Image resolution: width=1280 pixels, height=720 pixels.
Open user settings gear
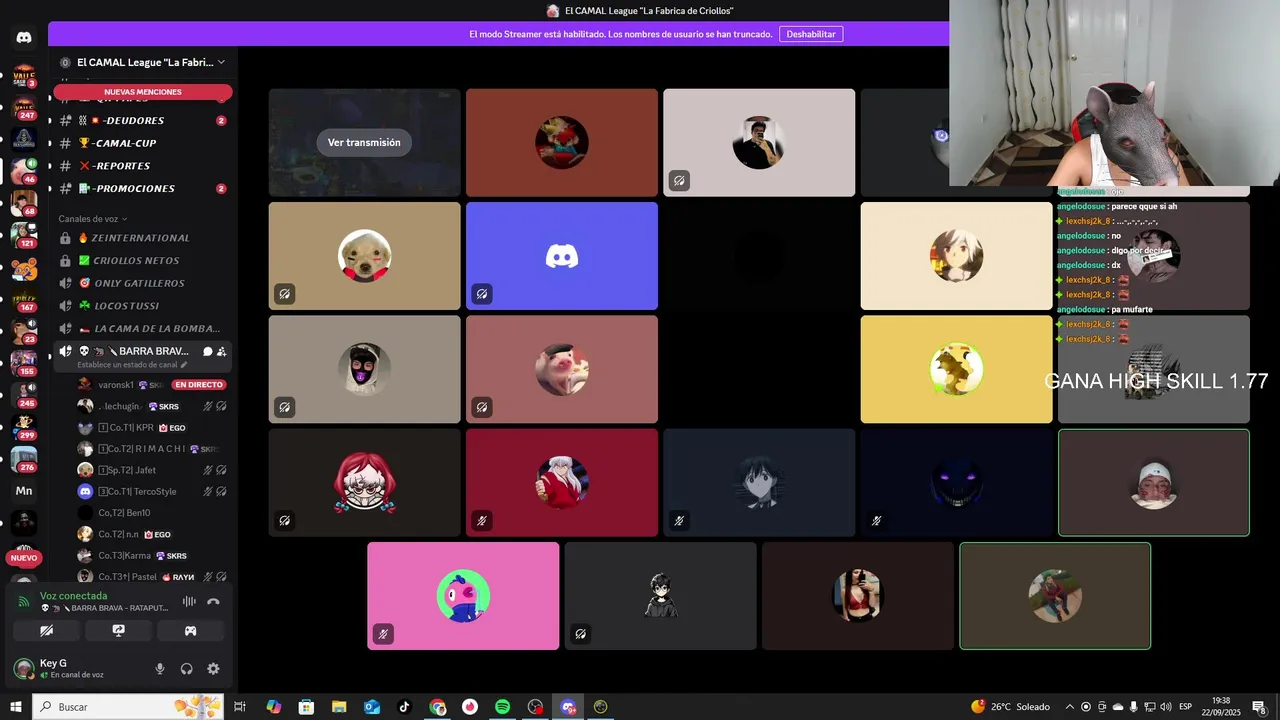point(213,669)
